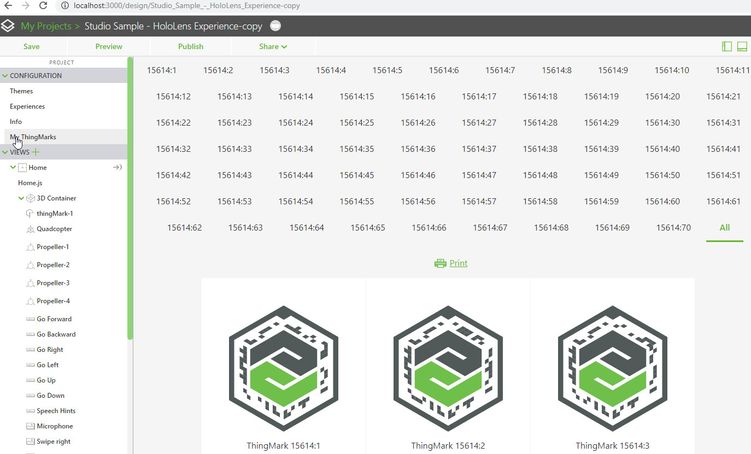
Task: Open Themes configuration
Action: tap(21, 91)
